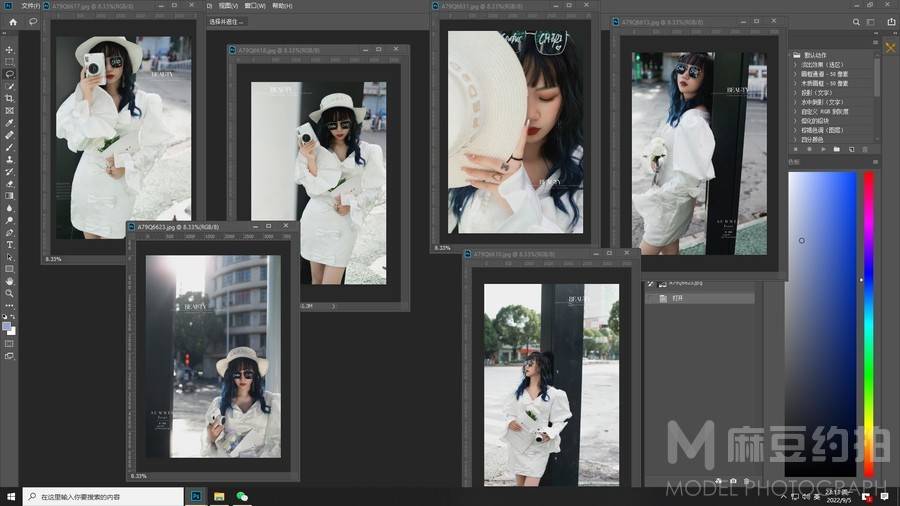Collapse the 默认动作 actions folder
Screen dimensions: 900x506
[x=796, y=55]
